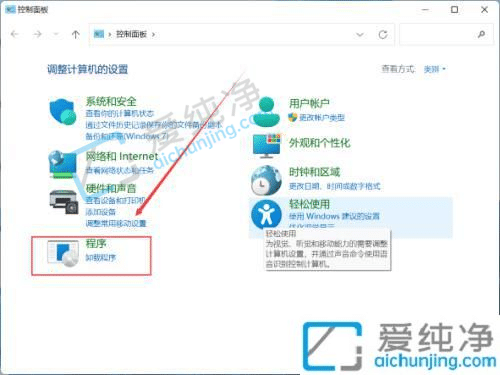
Task: Open the 程序 category
Action: (96, 243)
